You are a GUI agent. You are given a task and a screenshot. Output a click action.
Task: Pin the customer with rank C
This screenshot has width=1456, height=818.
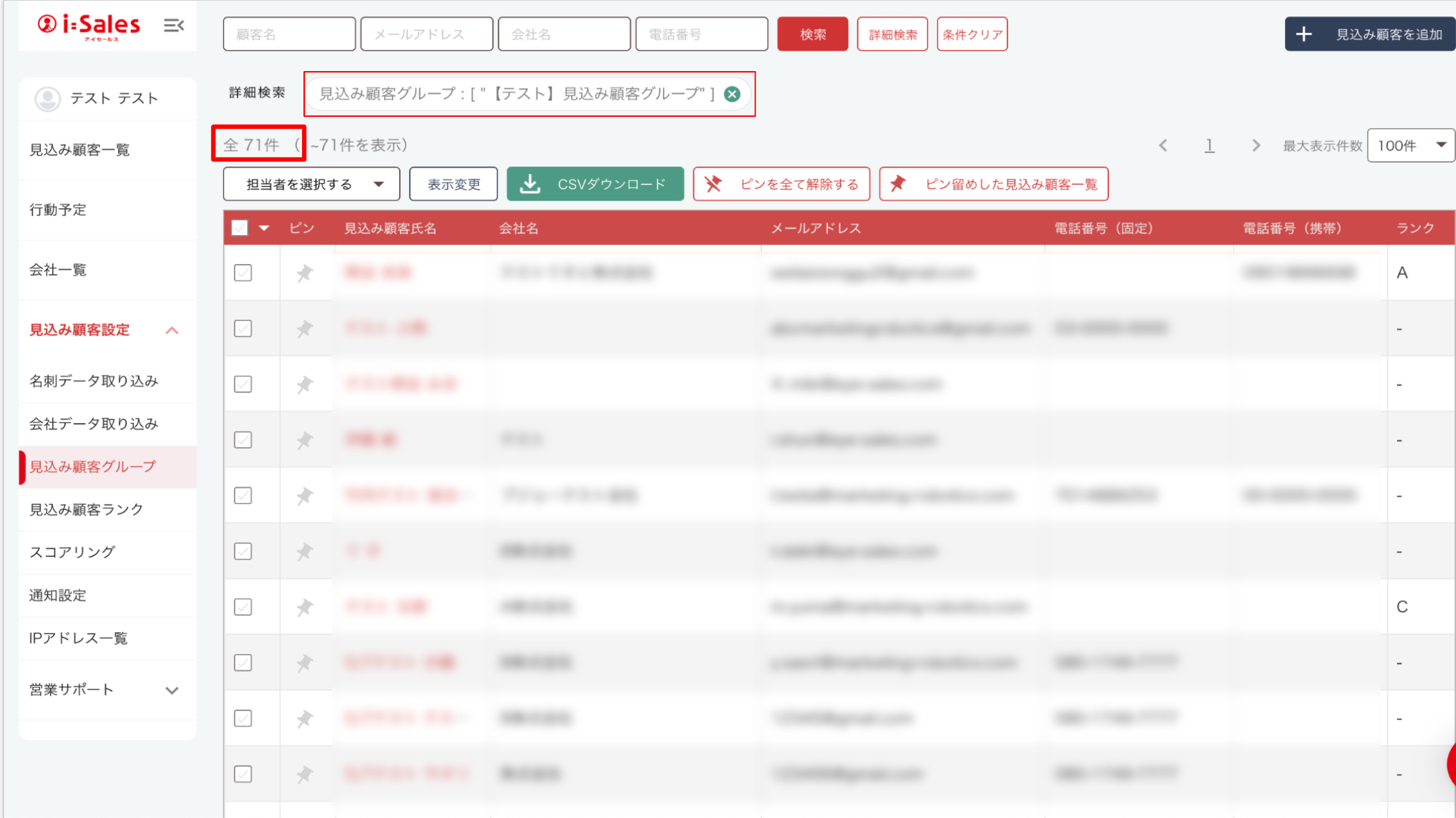click(x=304, y=607)
